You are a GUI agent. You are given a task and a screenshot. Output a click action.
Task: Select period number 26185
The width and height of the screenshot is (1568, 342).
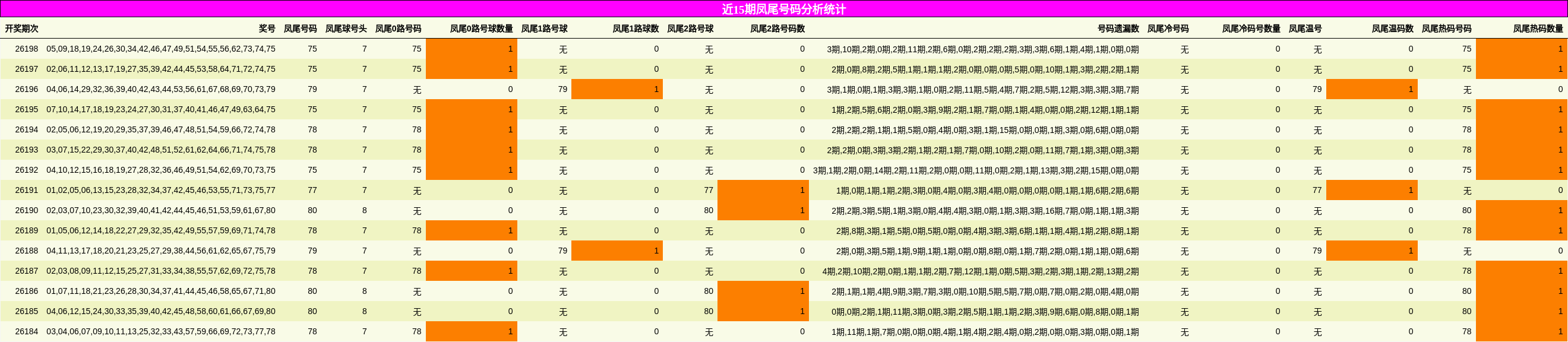click(x=27, y=311)
